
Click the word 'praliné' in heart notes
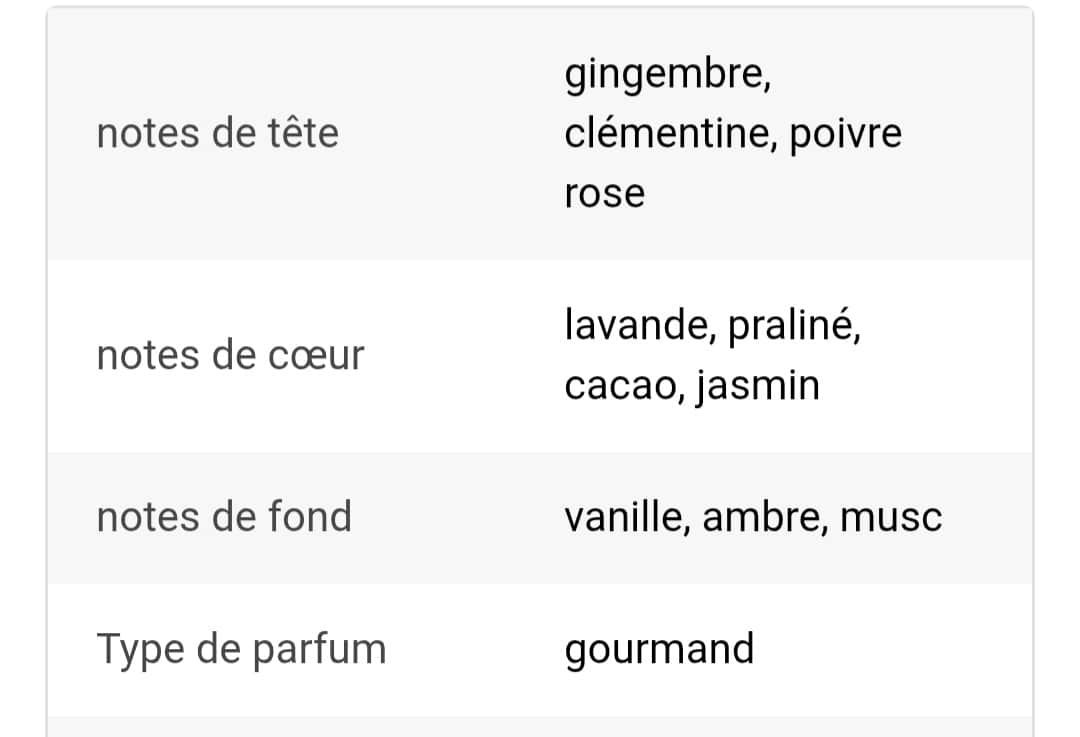791,325
